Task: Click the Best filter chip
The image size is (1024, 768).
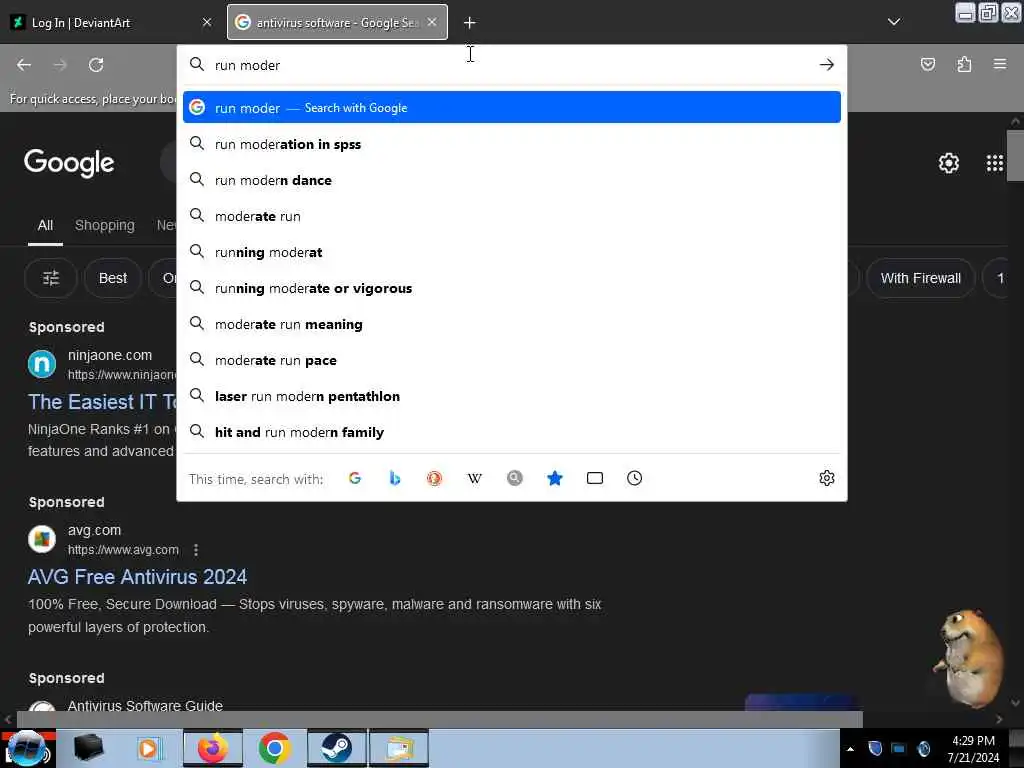Action: [112, 278]
